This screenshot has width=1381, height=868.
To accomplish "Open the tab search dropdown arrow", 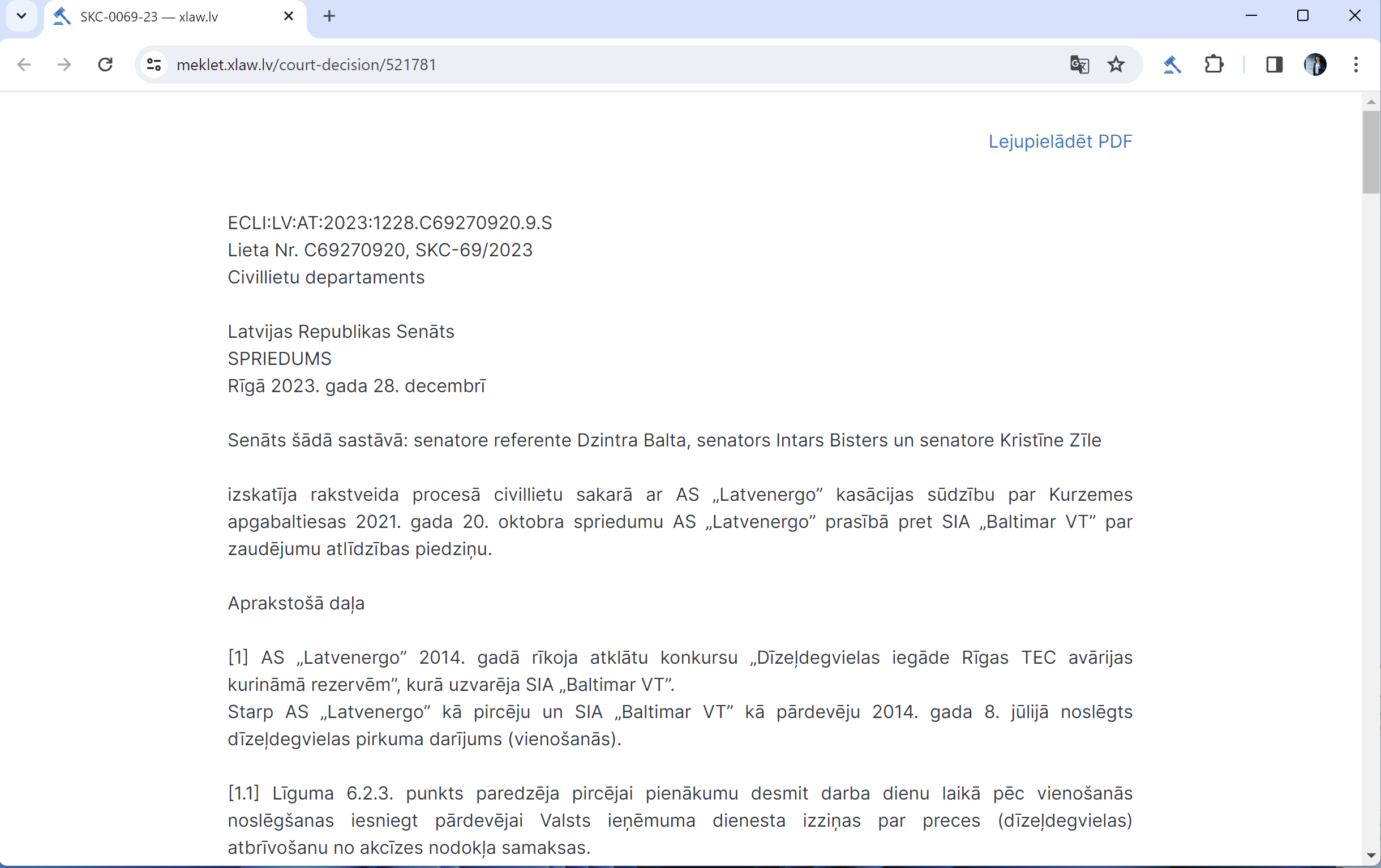I will (x=21, y=16).
